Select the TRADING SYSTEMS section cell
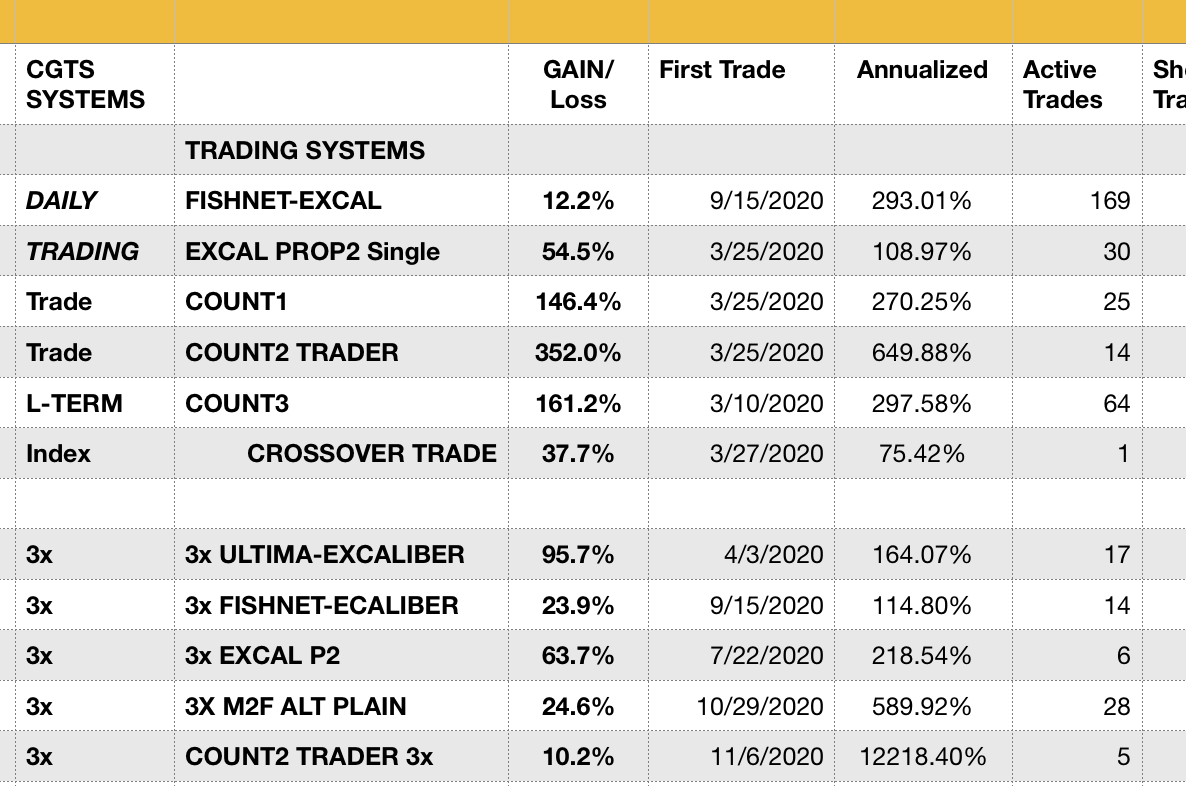Viewport: 1186px width, 786px height. 305,151
